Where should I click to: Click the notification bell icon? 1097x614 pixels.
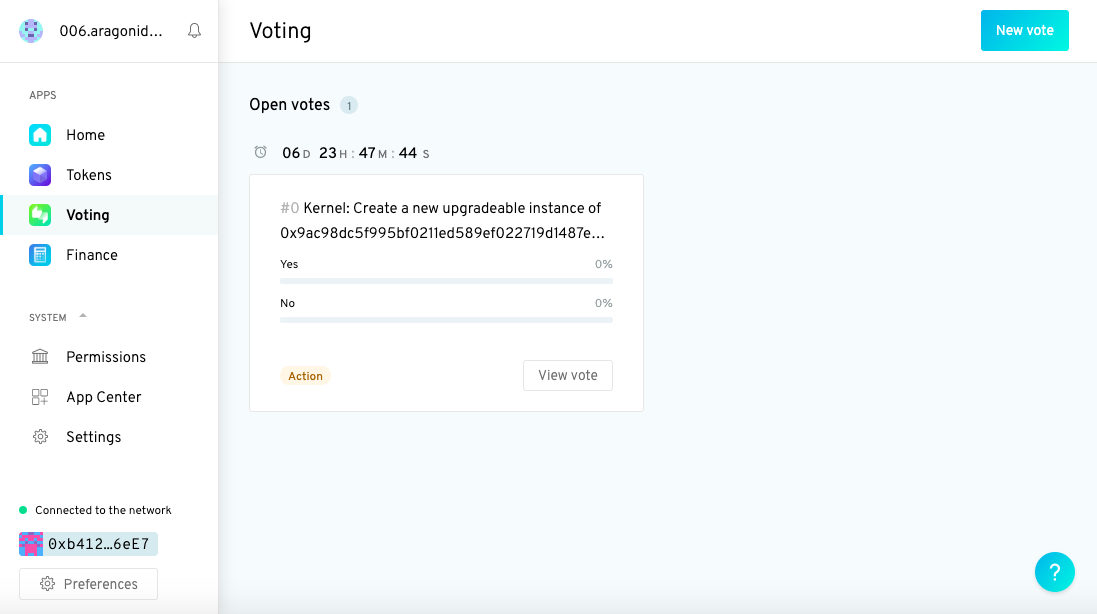click(195, 31)
